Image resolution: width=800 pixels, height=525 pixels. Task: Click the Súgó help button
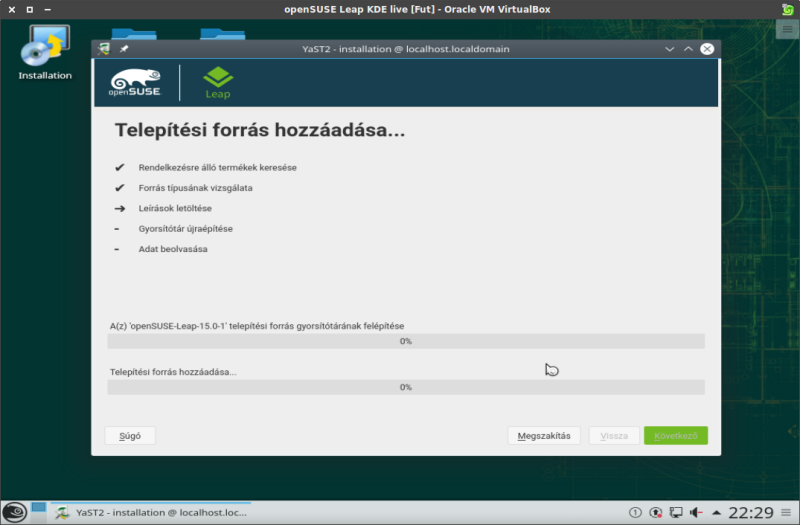click(130, 436)
